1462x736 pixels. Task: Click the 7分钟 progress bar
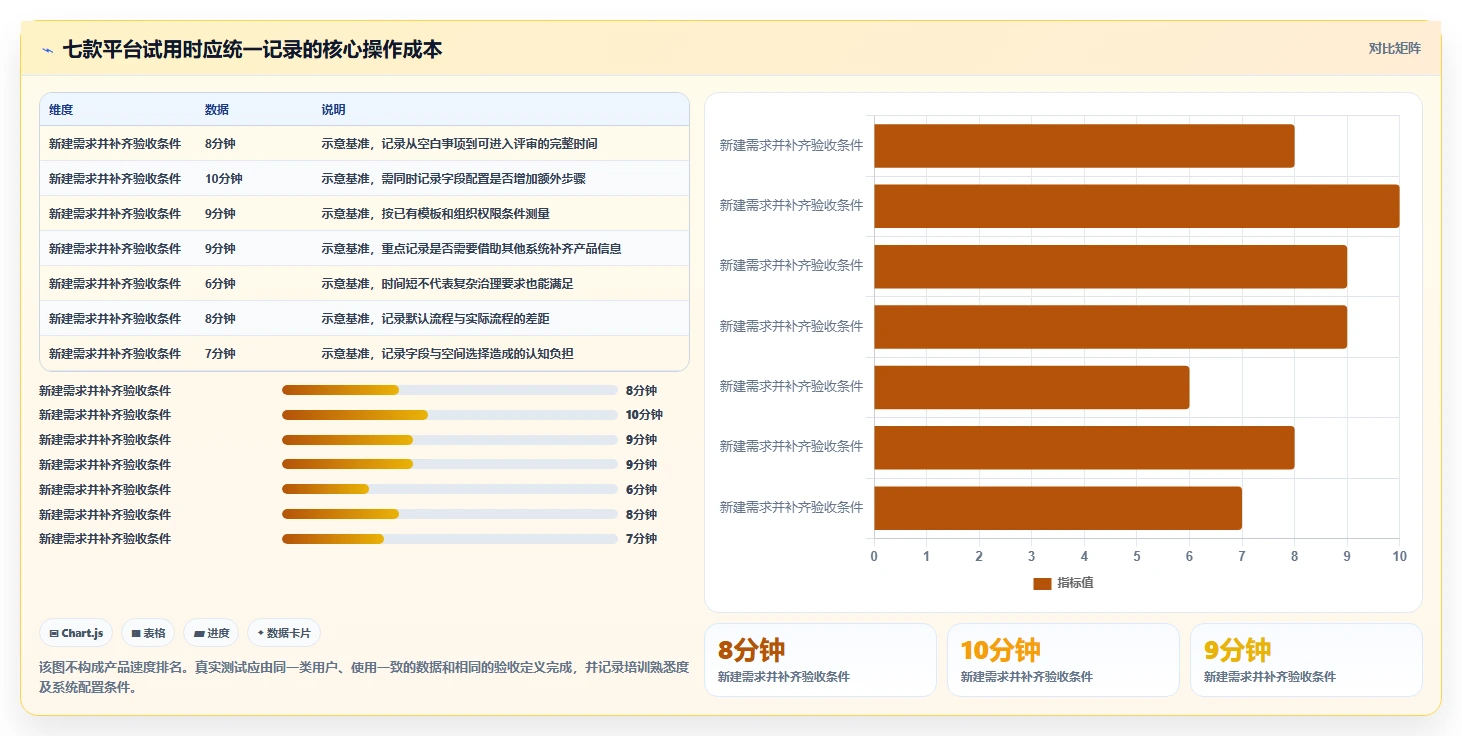click(x=450, y=539)
